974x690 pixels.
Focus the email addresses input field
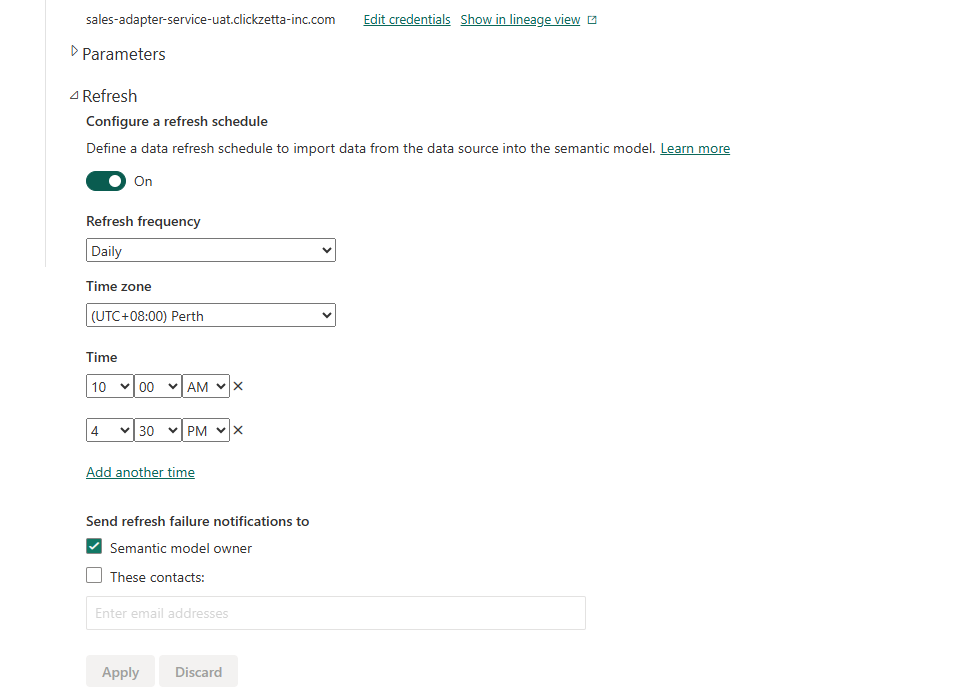[x=335, y=613]
